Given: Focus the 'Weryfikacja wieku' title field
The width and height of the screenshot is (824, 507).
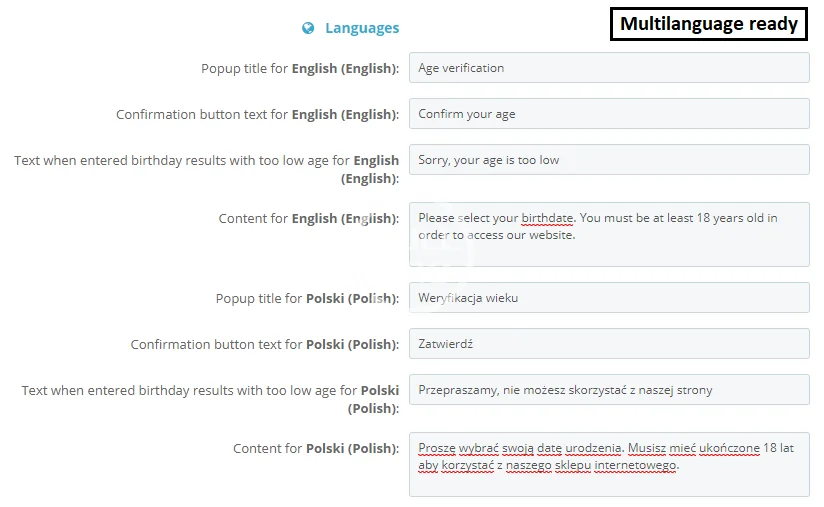Looking at the screenshot, I should [x=608, y=298].
